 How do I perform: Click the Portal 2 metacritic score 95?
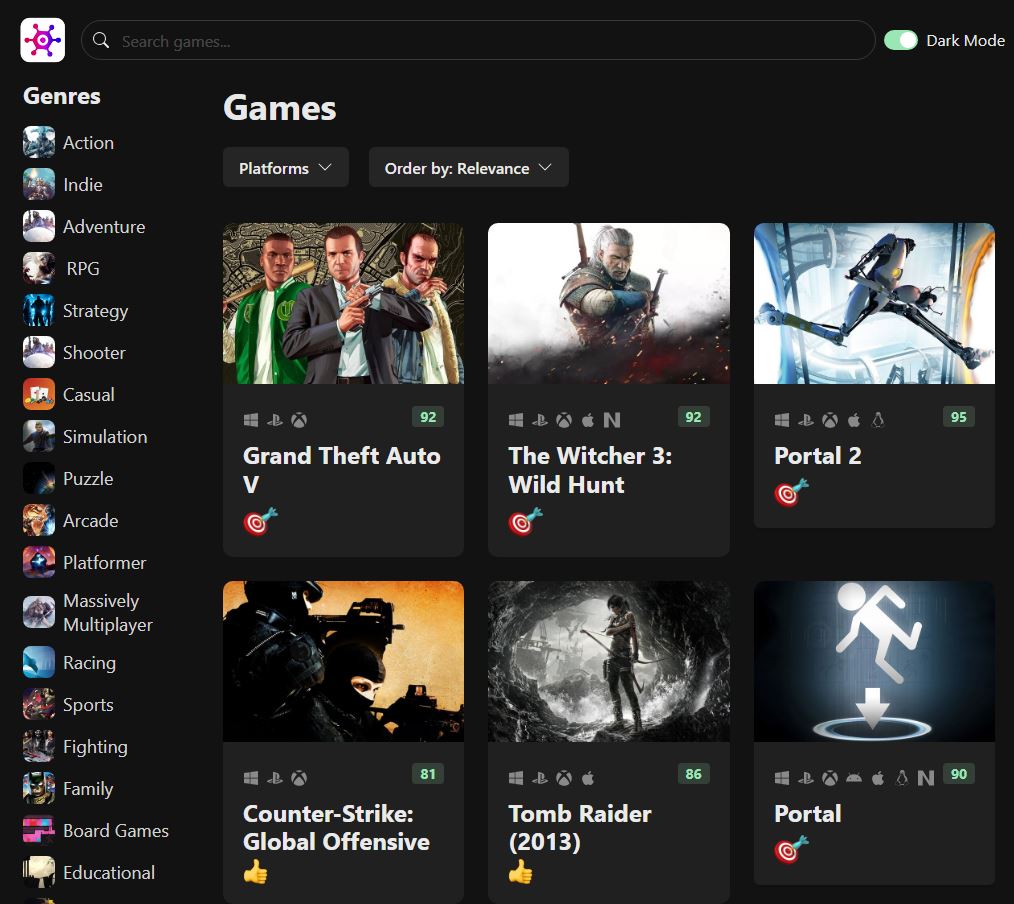[x=958, y=417]
